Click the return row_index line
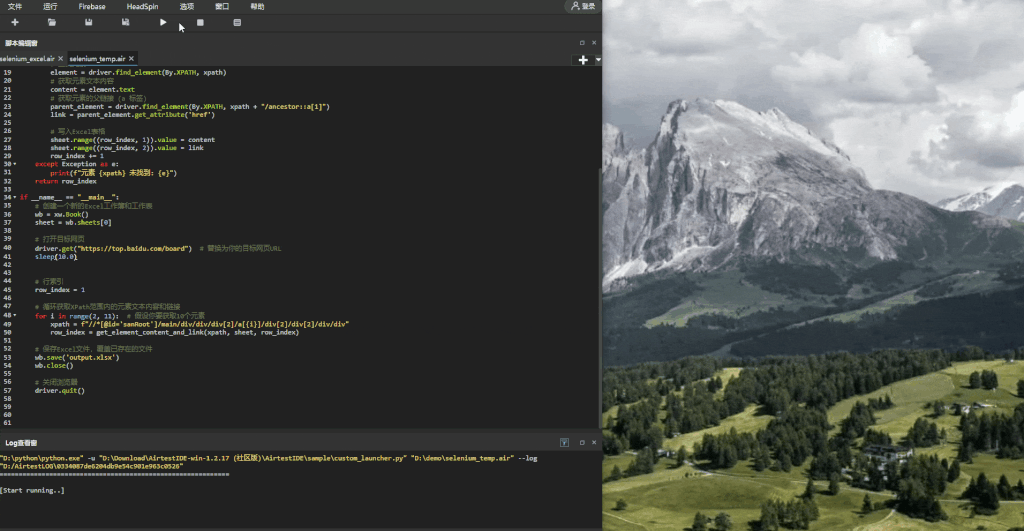Screen dimensions: 1024x531 [x=65, y=182]
